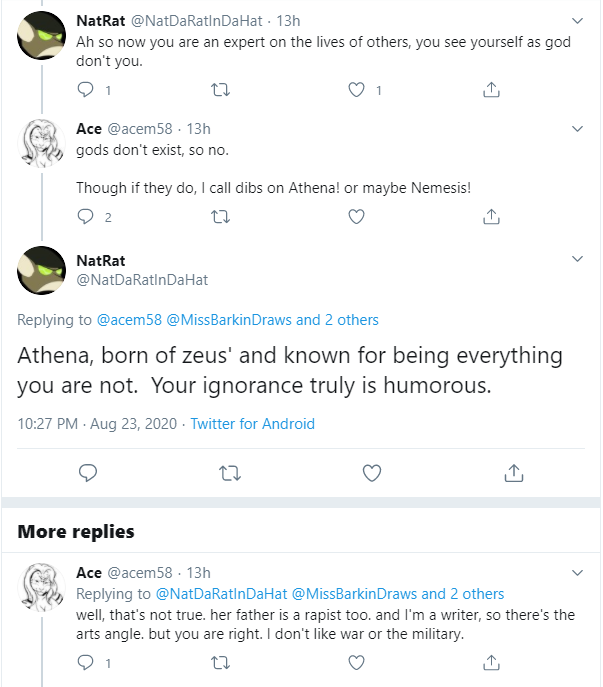Viewport: 603px width, 687px height.
Task: Like NatRat's tweet showing 1 like
Action: 356,90
